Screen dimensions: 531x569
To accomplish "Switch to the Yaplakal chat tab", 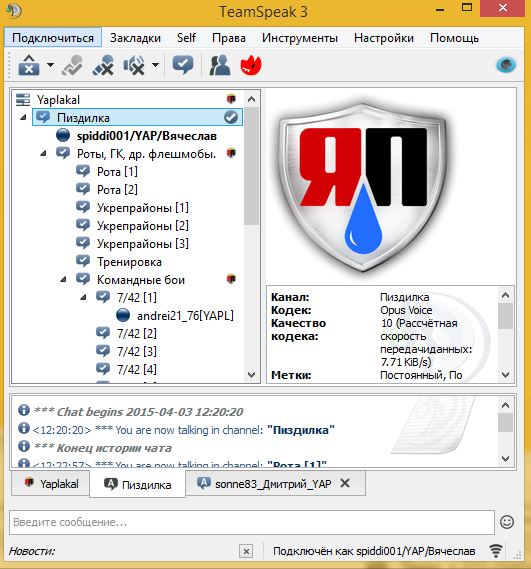I will [x=50, y=484].
